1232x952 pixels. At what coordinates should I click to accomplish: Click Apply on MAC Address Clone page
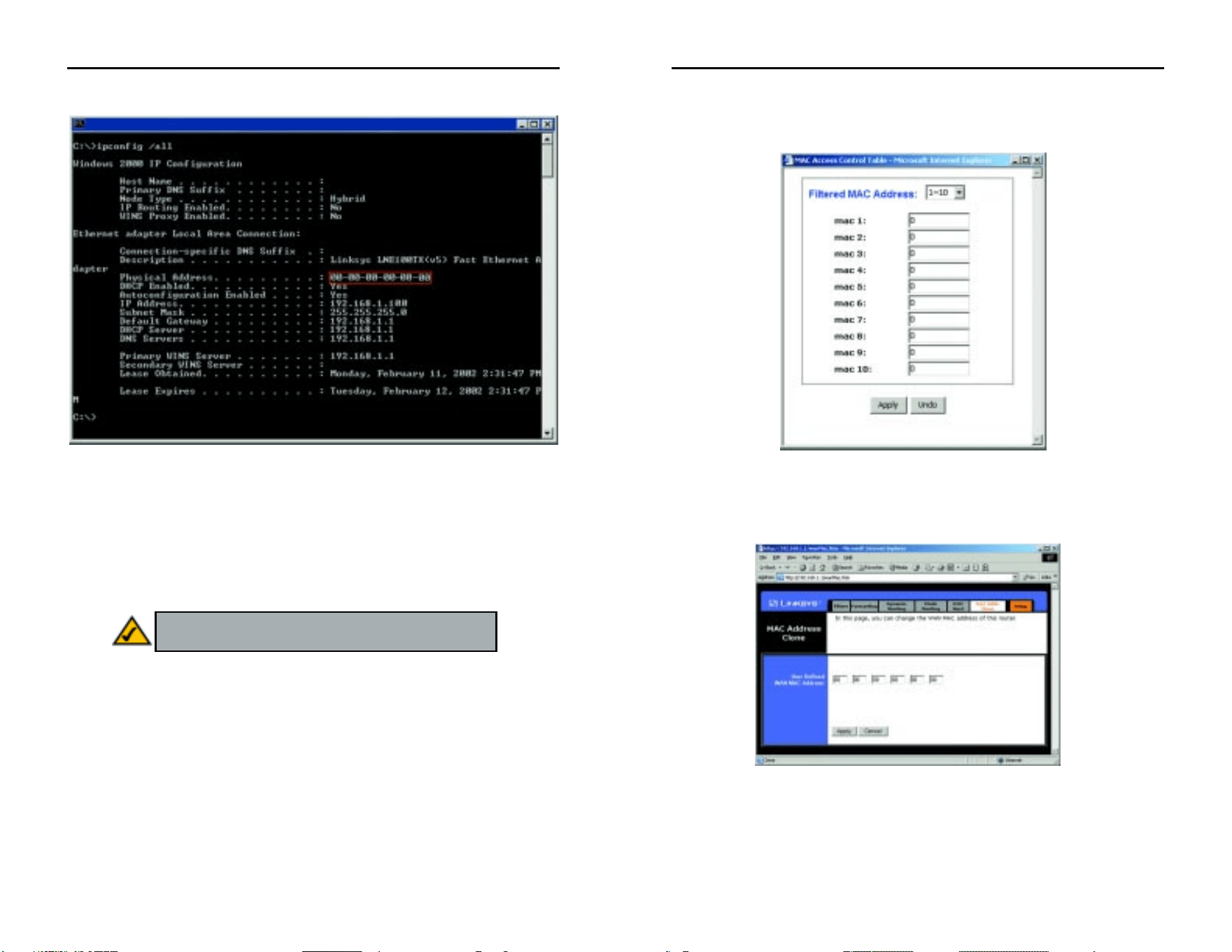[844, 732]
